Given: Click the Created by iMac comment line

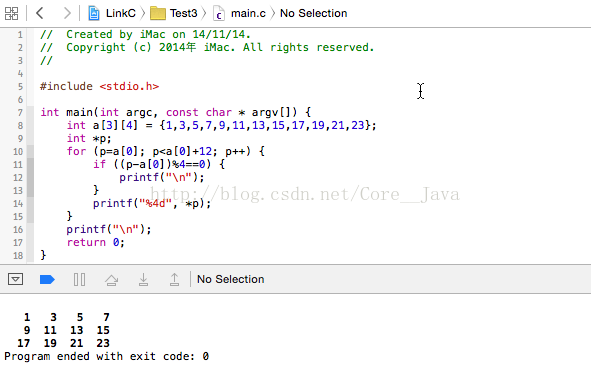Looking at the screenshot, I should tap(145, 35).
